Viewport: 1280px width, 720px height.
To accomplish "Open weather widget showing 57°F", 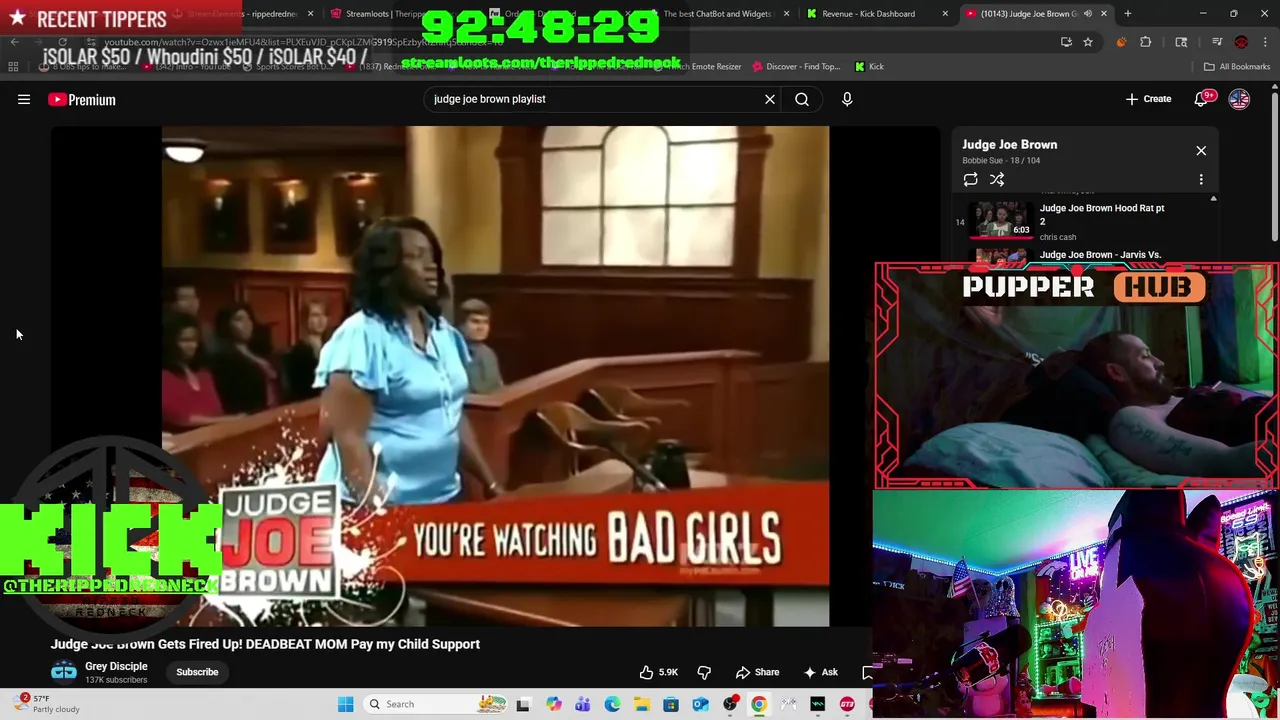I will click(x=45, y=704).
